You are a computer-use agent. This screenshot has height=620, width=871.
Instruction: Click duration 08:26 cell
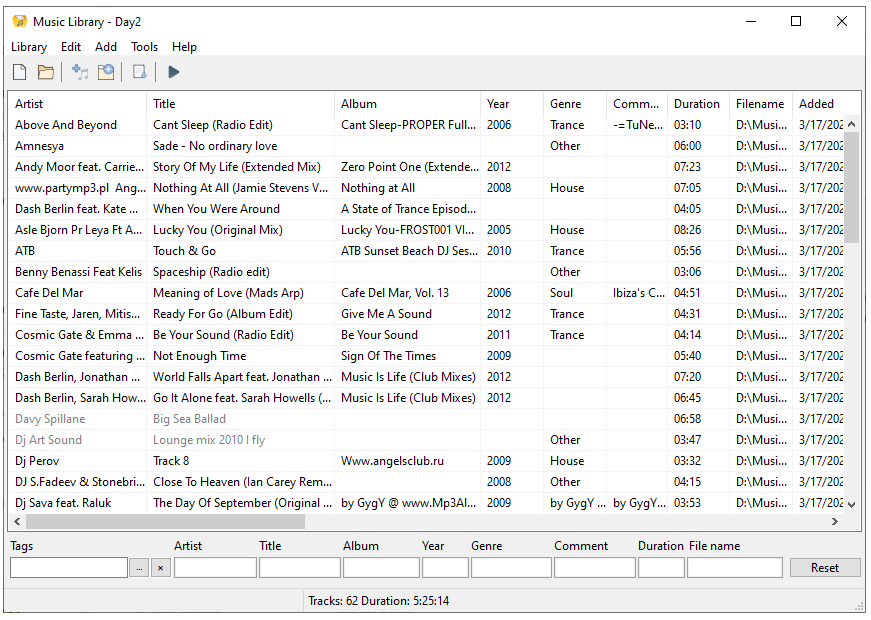click(x=687, y=230)
